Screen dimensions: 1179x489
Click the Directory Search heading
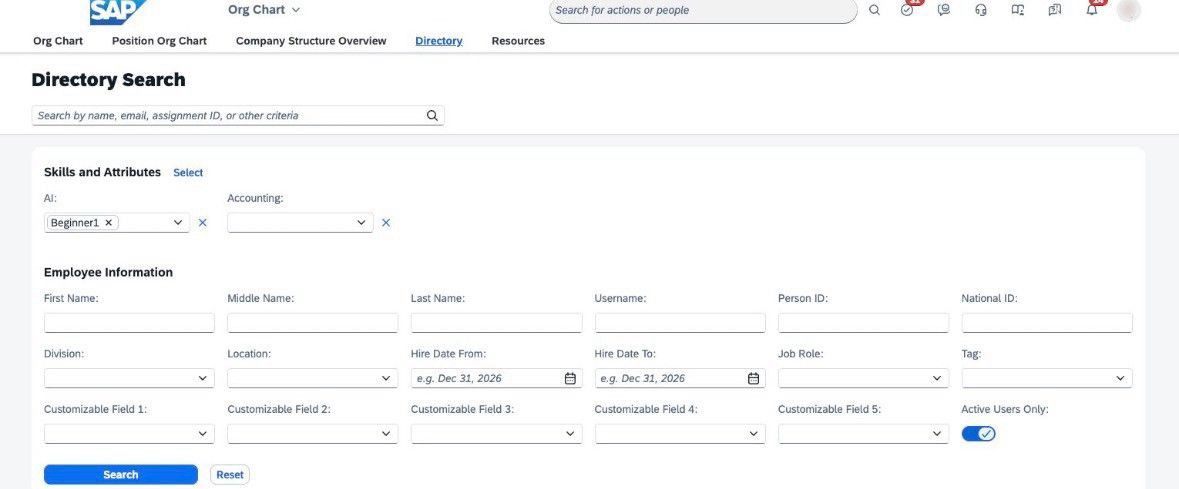[x=108, y=80]
